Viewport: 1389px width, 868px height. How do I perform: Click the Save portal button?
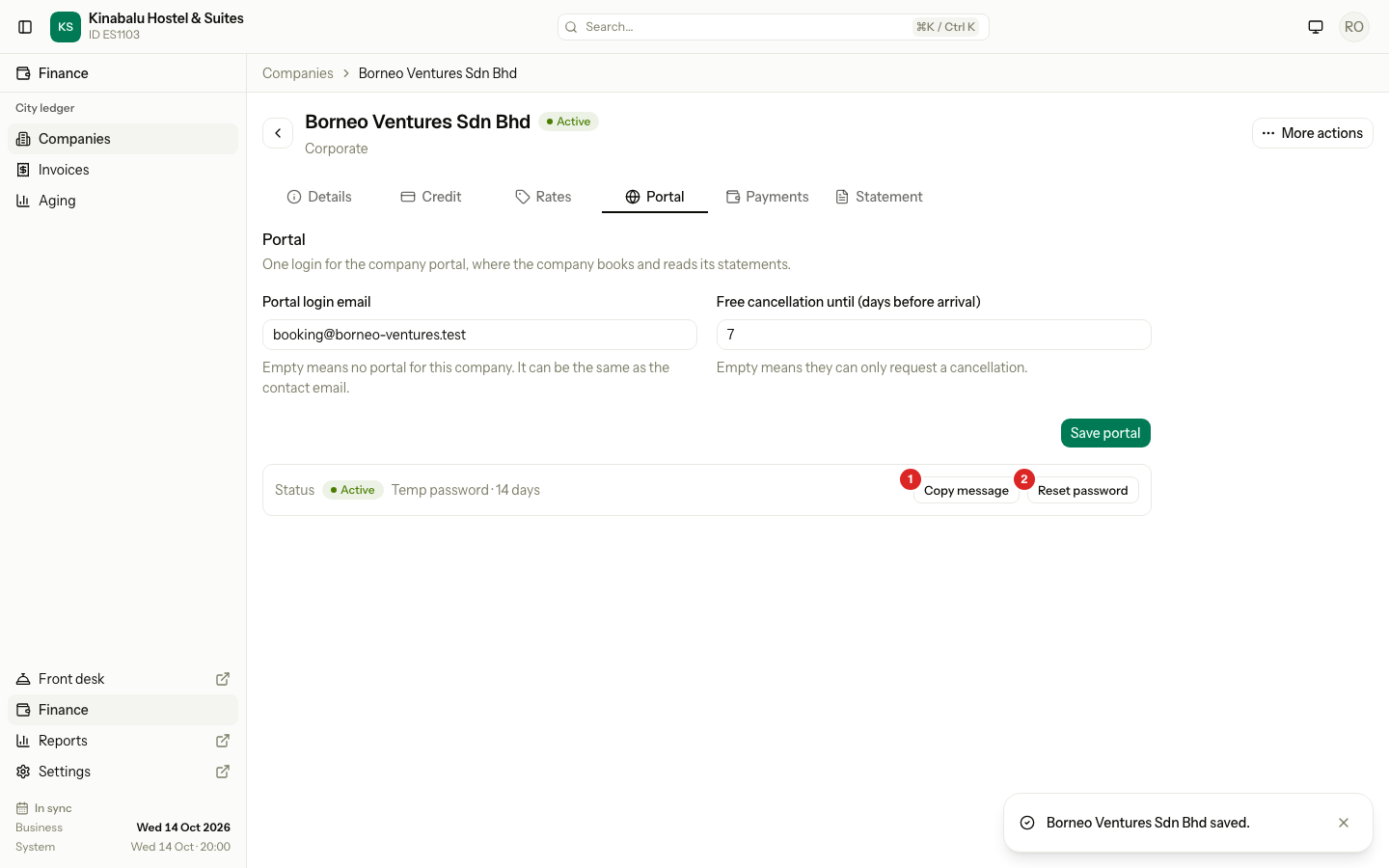click(x=1105, y=433)
